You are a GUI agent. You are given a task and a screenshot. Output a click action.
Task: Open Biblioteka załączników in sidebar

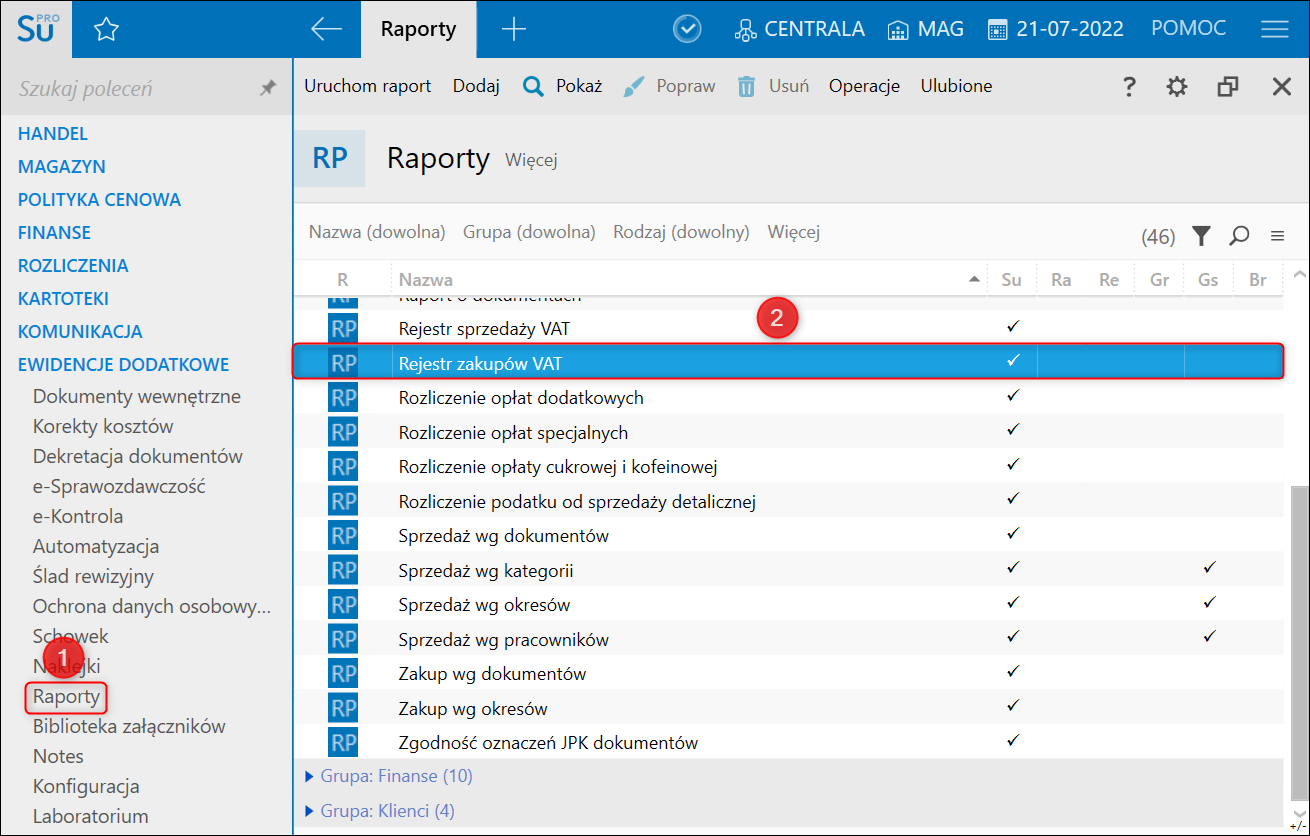point(129,726)
